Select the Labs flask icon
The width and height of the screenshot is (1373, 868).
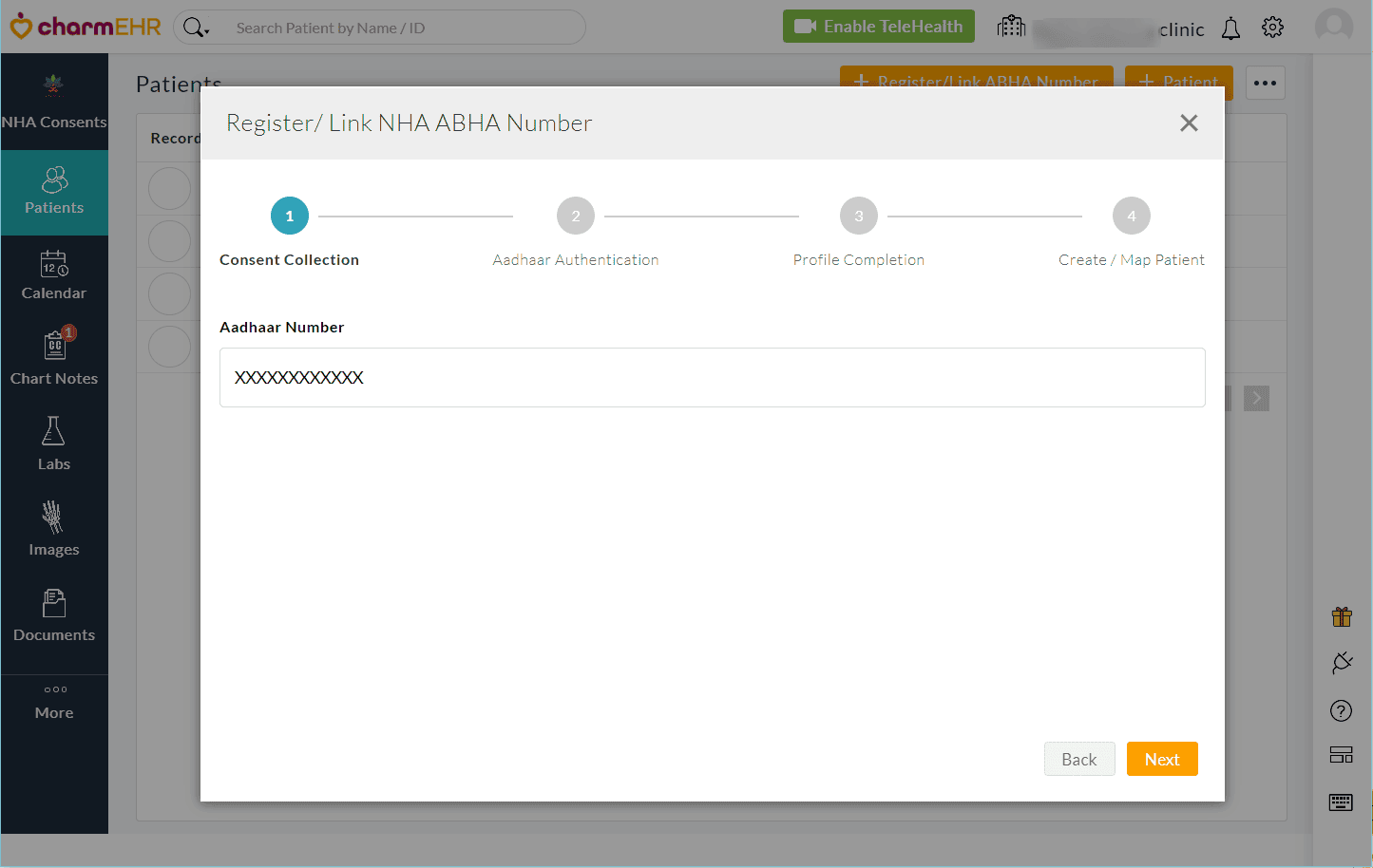coord(54,442)
